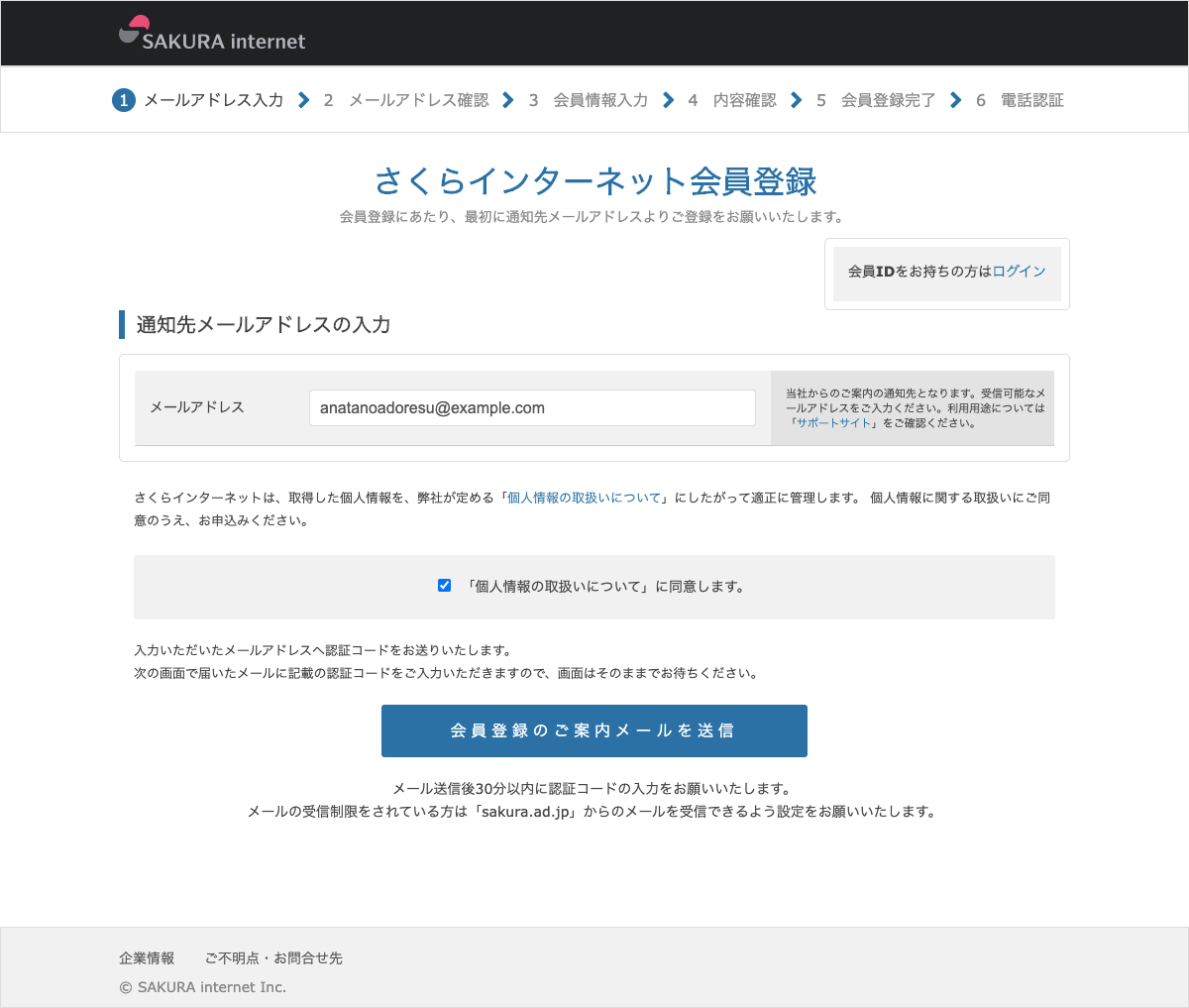Screen dimensions: 1189x1008
Task: Focus the メールアドレス input field
Action: point(532,408)
